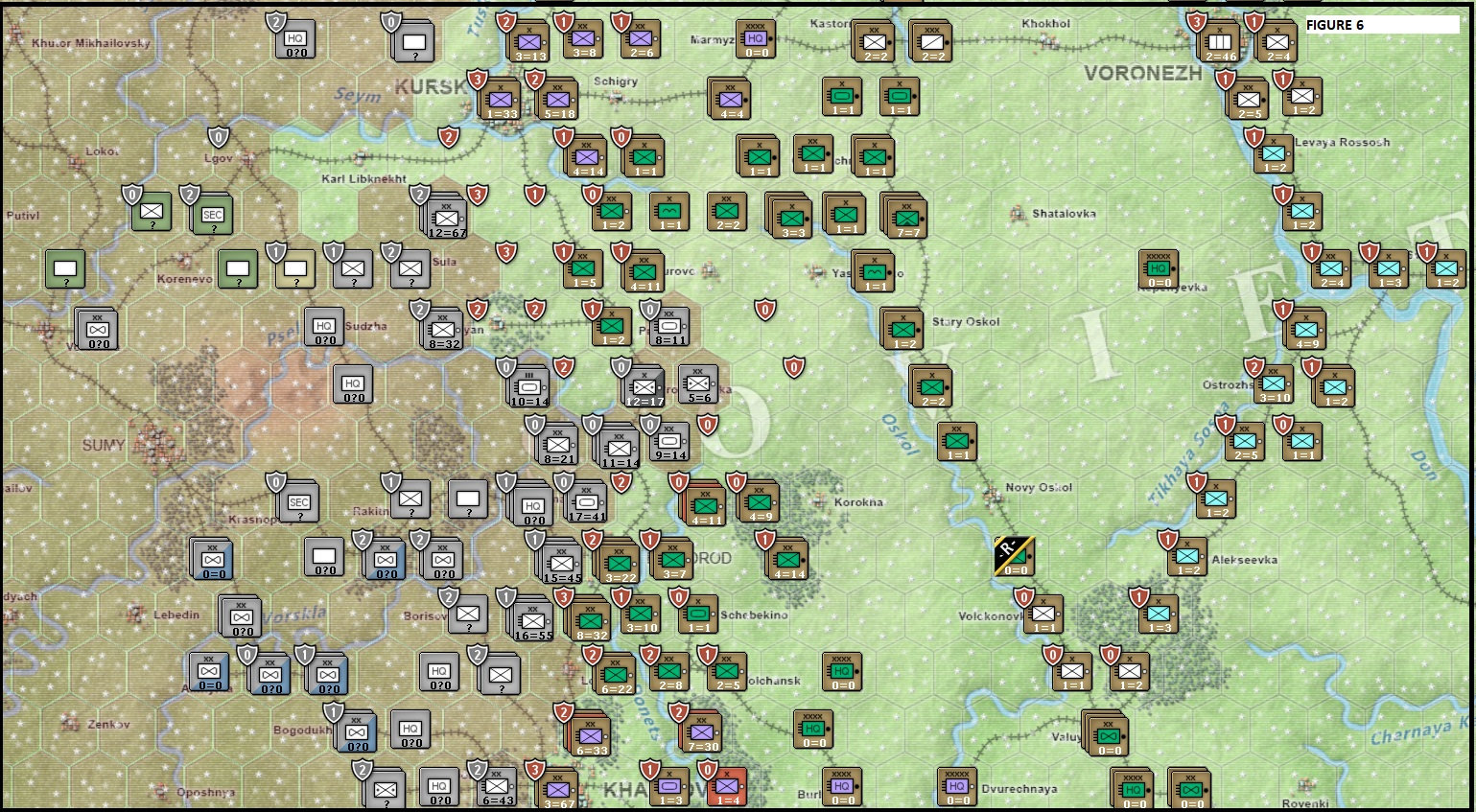Select the purple unit stack labeled 6=33
Screen dimensions: 1476x812
click(x=587, y=734)
